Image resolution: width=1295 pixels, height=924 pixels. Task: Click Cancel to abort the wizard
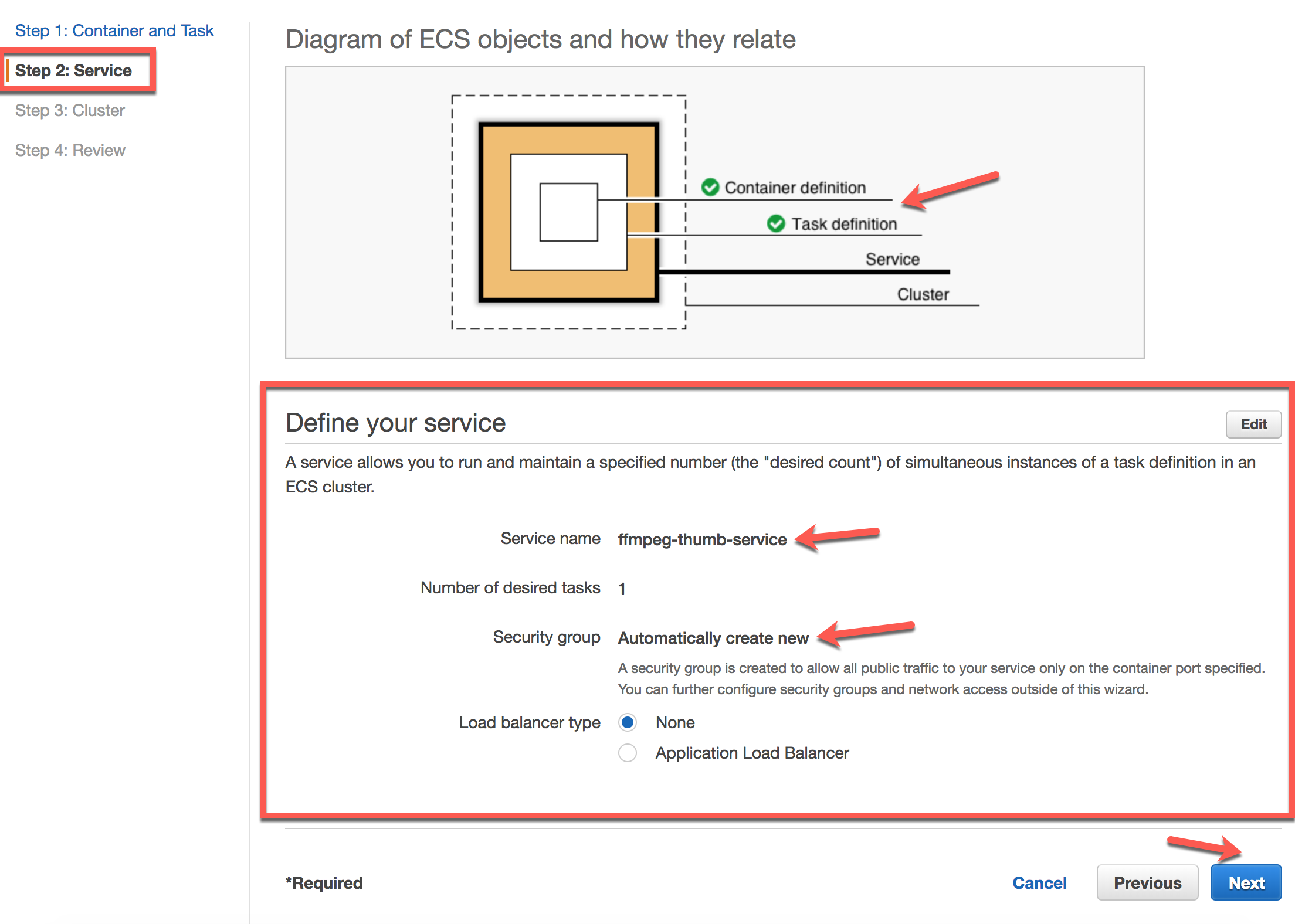point(1039,882)
